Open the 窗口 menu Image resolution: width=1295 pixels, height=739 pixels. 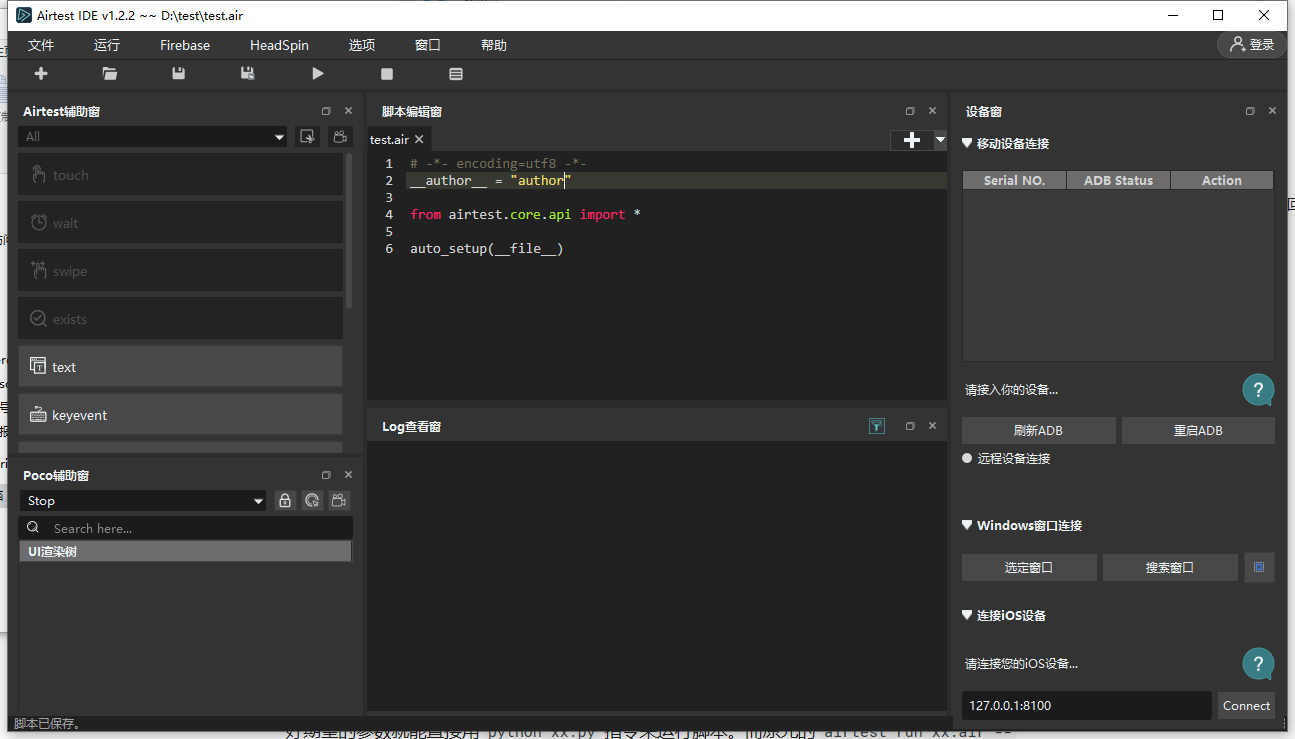tap(428, 46)
